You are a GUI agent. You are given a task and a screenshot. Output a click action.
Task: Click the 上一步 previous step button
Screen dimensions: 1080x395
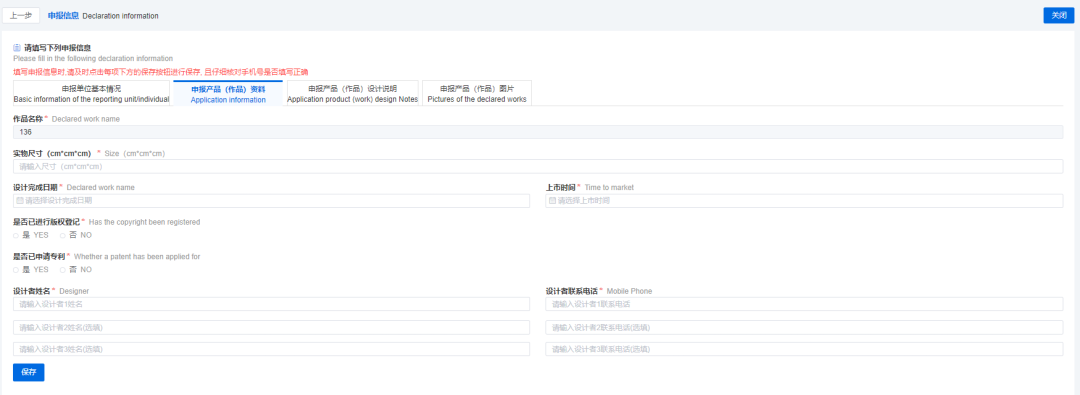coord(21,15)
